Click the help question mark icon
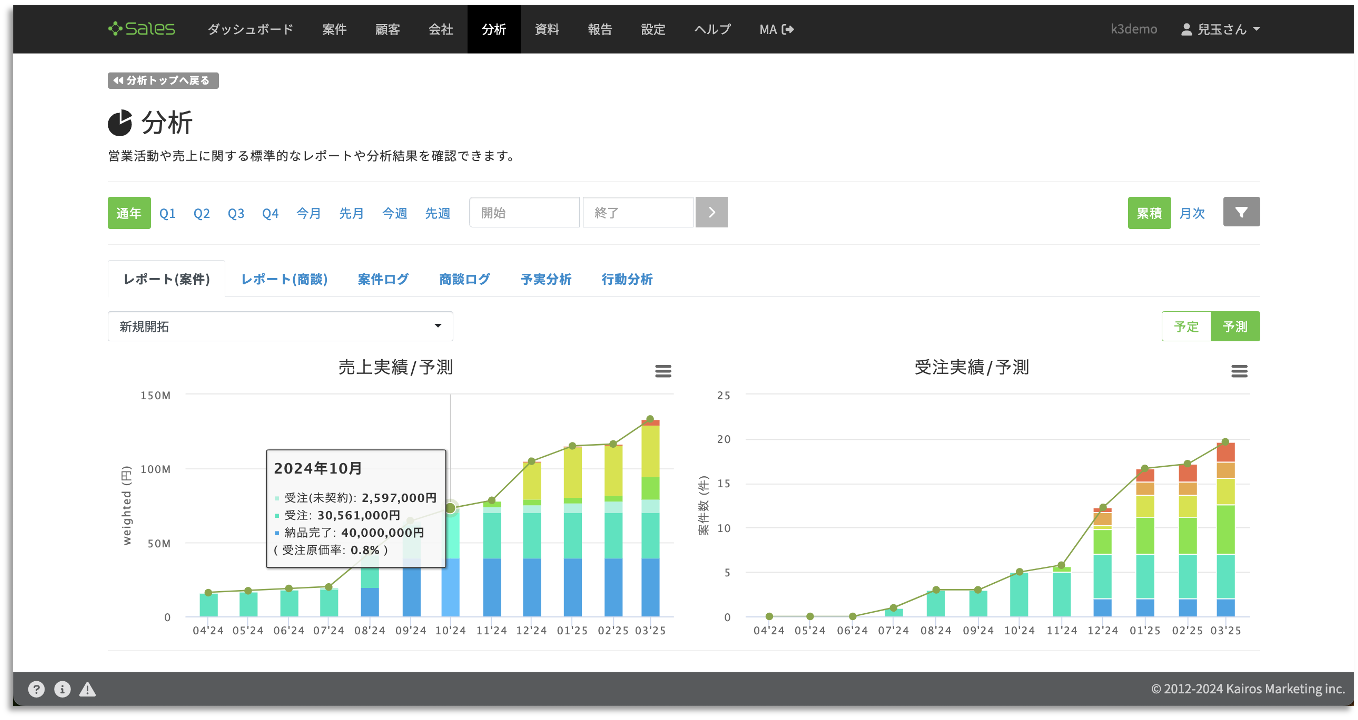Image resolution: width=1358 pixels, height=720 pixels. click(36, 689)
